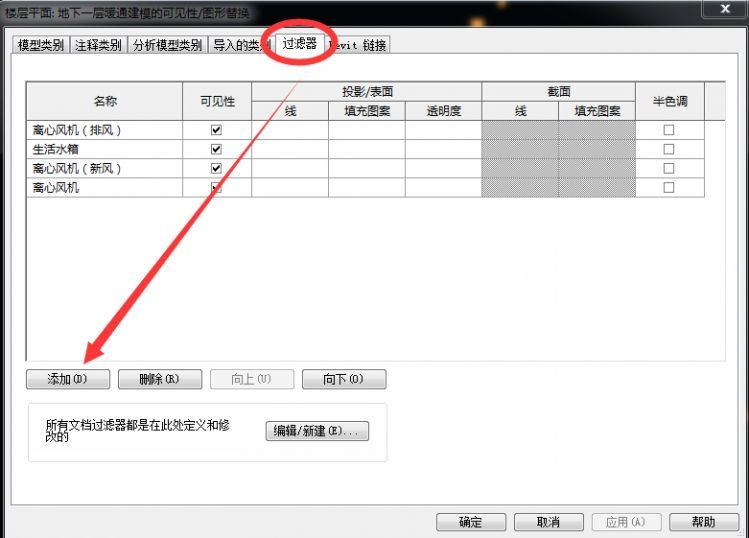The image size is (749, 538).
Task: Open the 编辑/新建 filter dialog
Action: tap(317, 430)
